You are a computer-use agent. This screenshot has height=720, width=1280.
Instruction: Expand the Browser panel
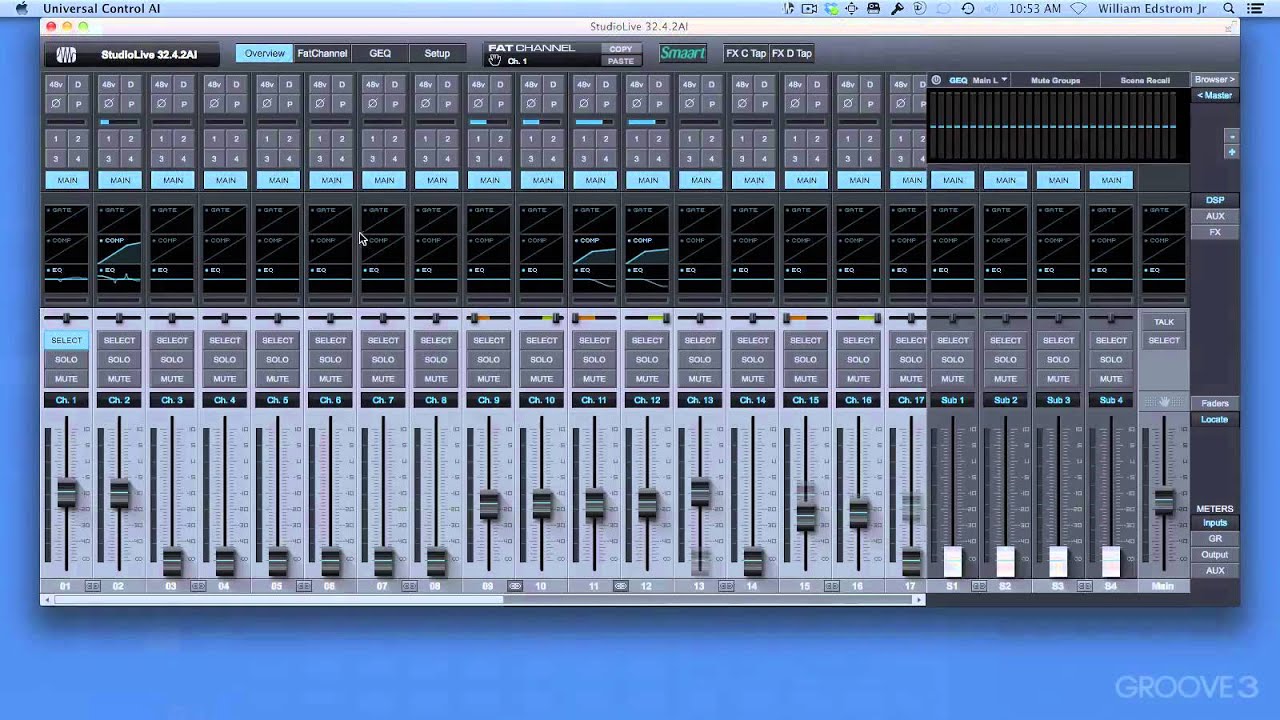(x=1215, y=79)
